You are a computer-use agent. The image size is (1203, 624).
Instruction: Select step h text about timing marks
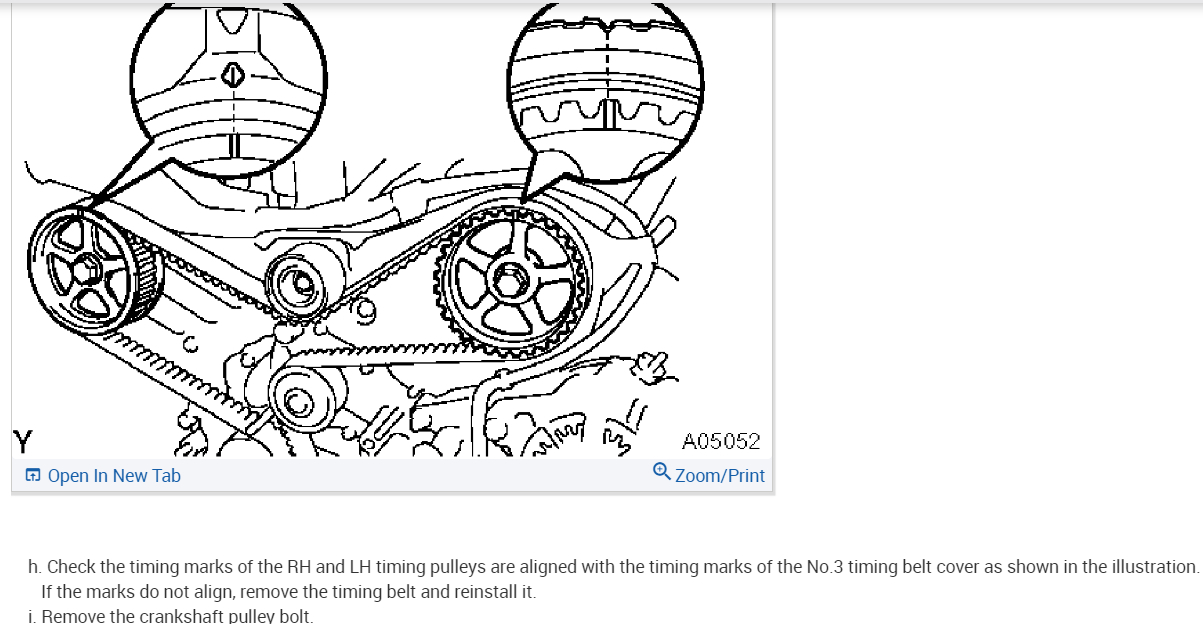coord(613,567)
